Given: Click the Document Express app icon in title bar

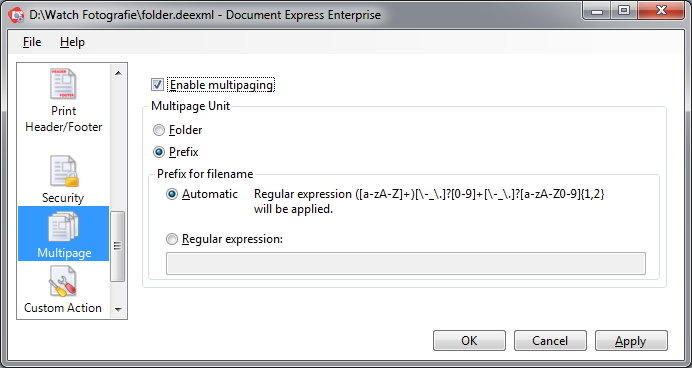Looking at the screenshot, I should pos(16,15).
